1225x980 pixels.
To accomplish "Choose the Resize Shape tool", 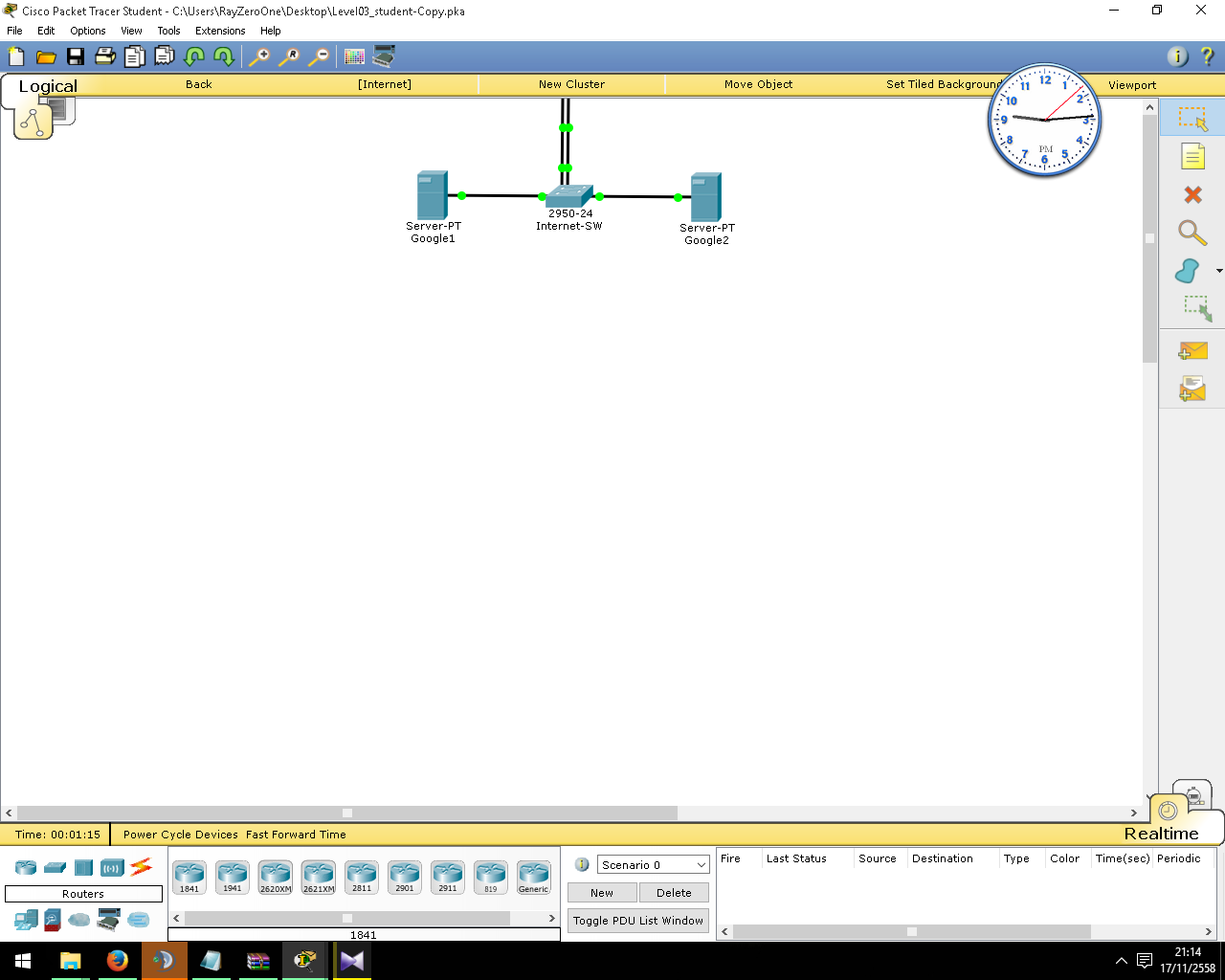I will [x=1197, y=308].
